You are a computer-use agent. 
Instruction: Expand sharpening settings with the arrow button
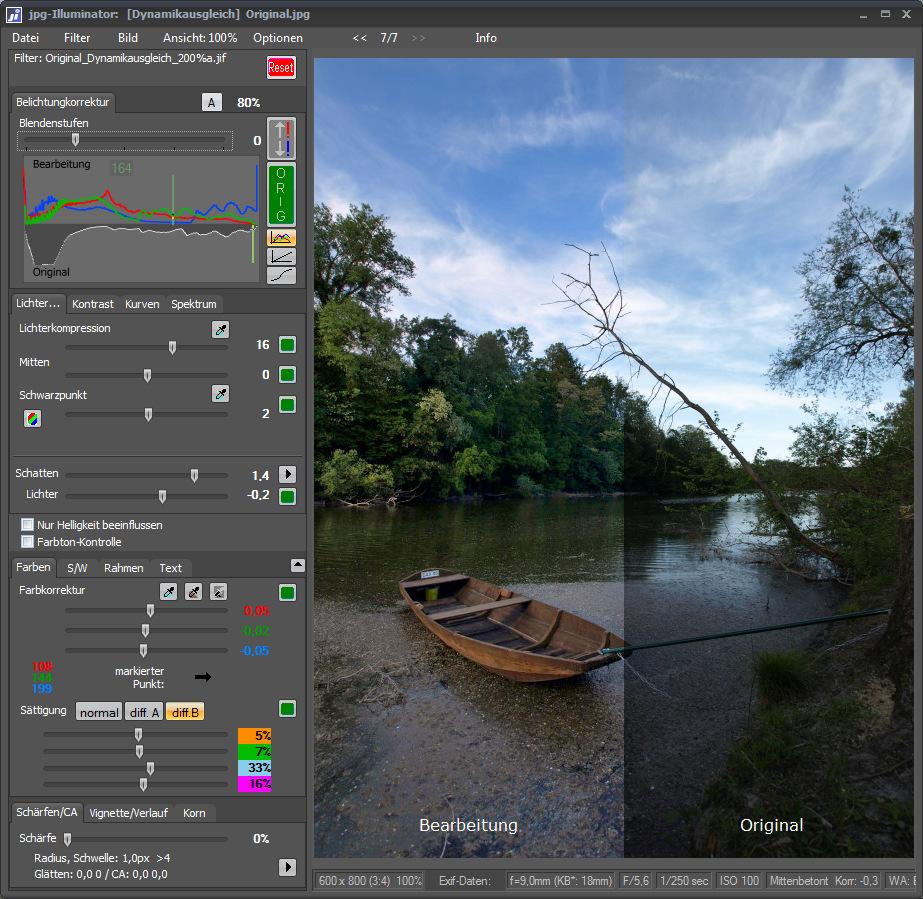coord(287,867)
